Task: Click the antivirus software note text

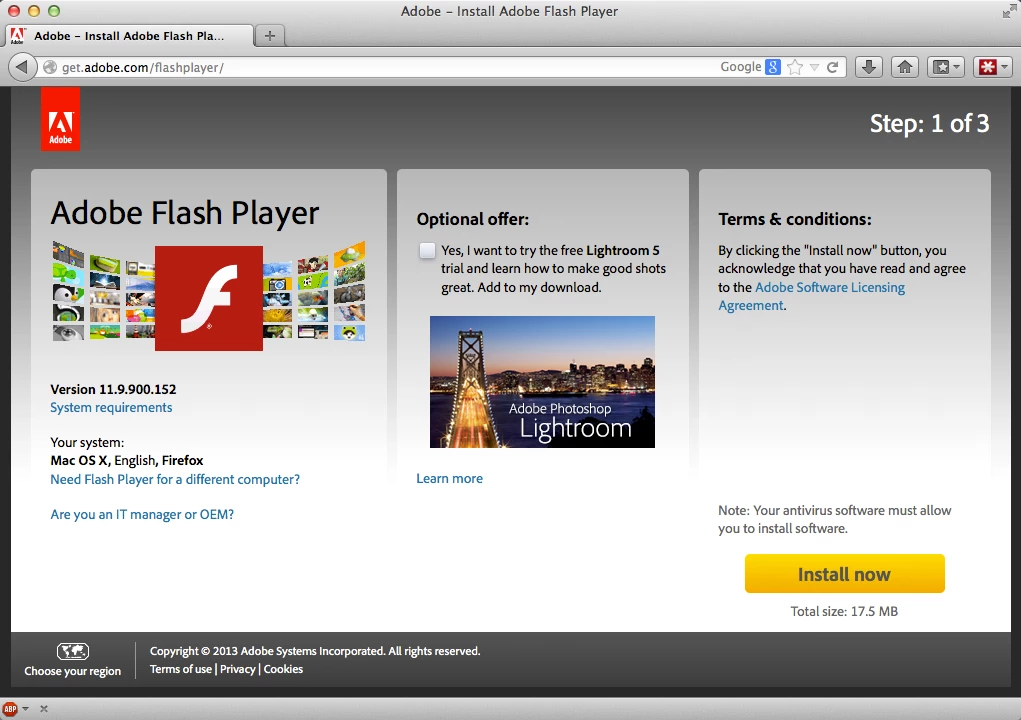Action: (x=835, y=519)
